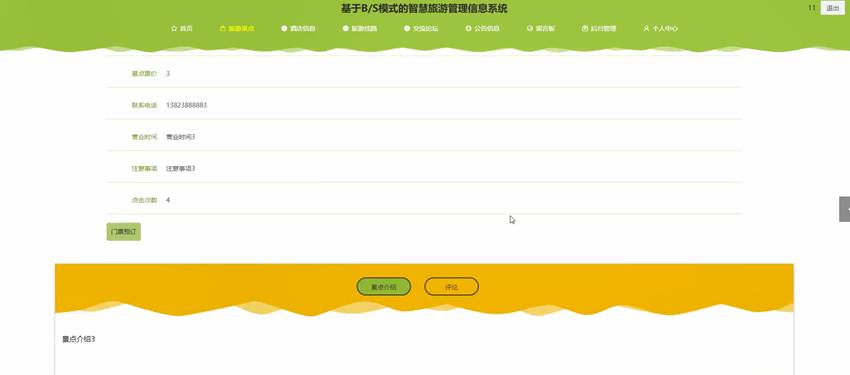
Task: Click the 营业时间3 value text
Action: (x=181, y=137)
